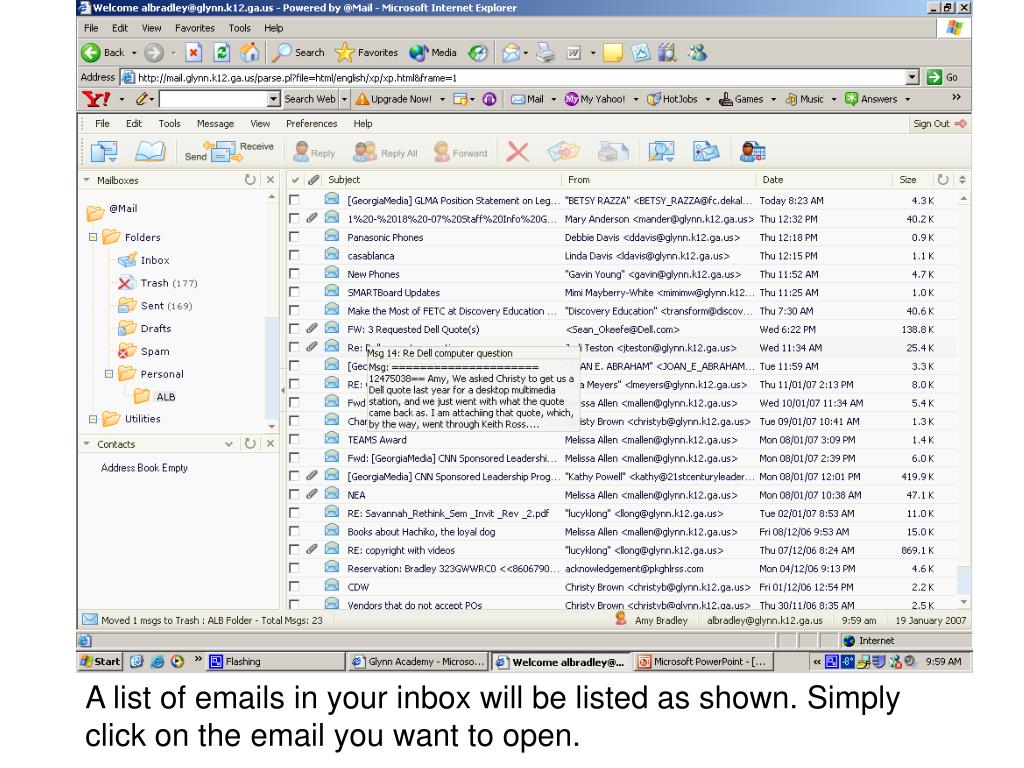Viewport: 1024px width, 768px height.
Task: Check the NEA email checkbox
Action: (295, 494)
